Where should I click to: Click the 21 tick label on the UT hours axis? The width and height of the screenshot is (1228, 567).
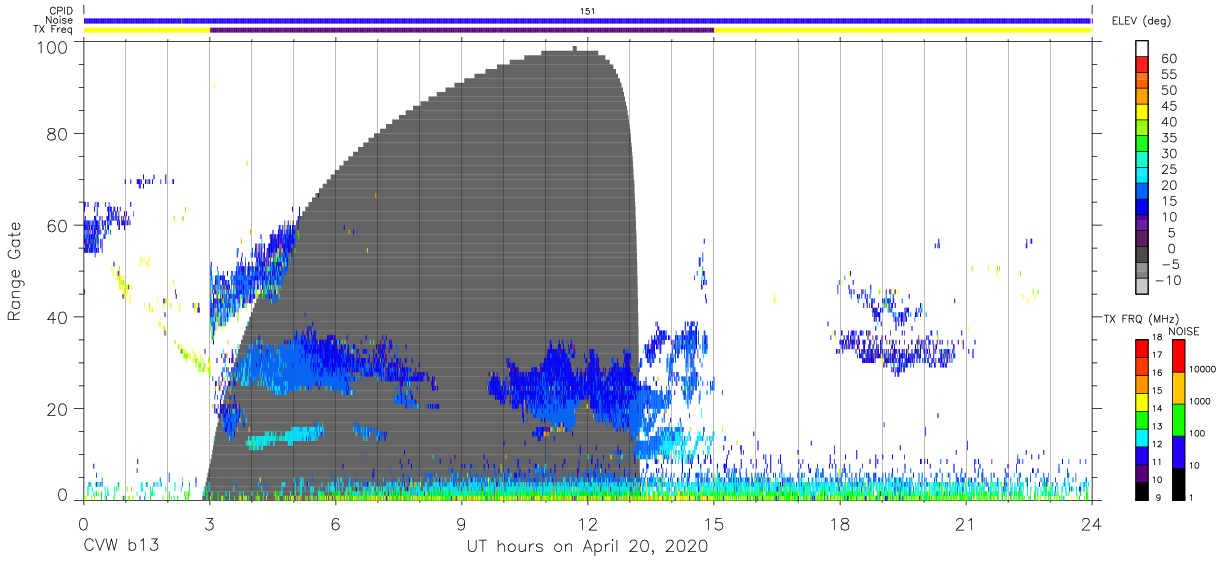point(966,523)
